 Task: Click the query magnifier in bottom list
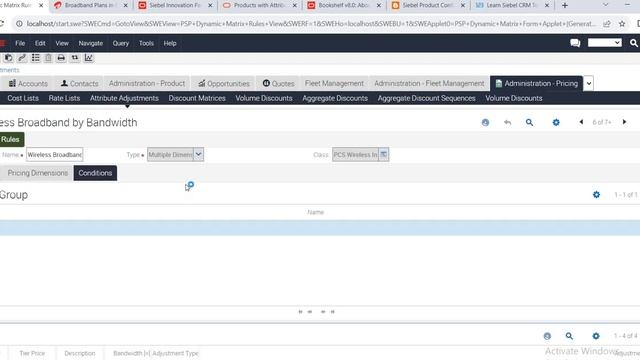point(569,336)
